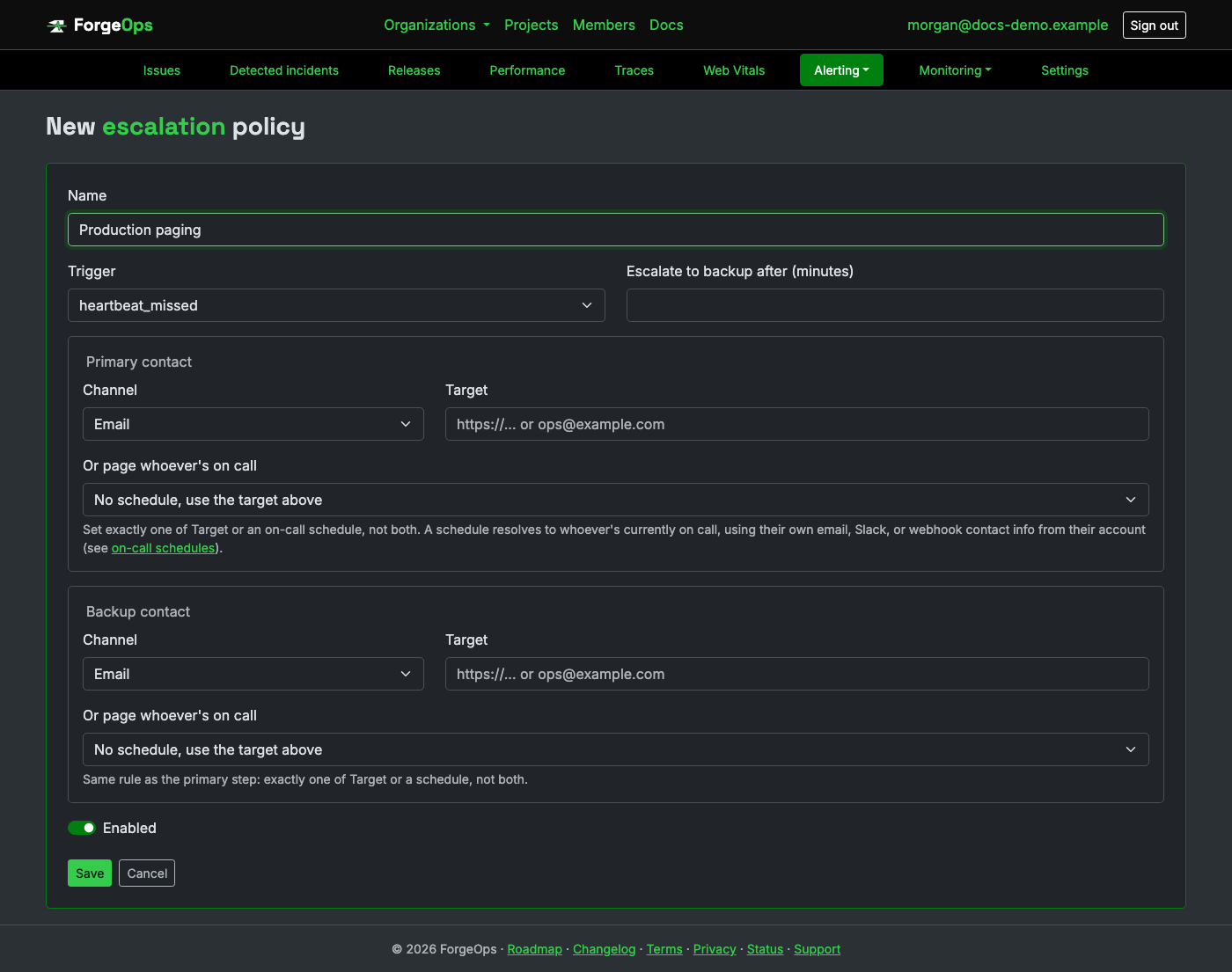The width and height of the screenshot is (1232, 972).
Task: Open the Changelog footer link
Action: 604,949
